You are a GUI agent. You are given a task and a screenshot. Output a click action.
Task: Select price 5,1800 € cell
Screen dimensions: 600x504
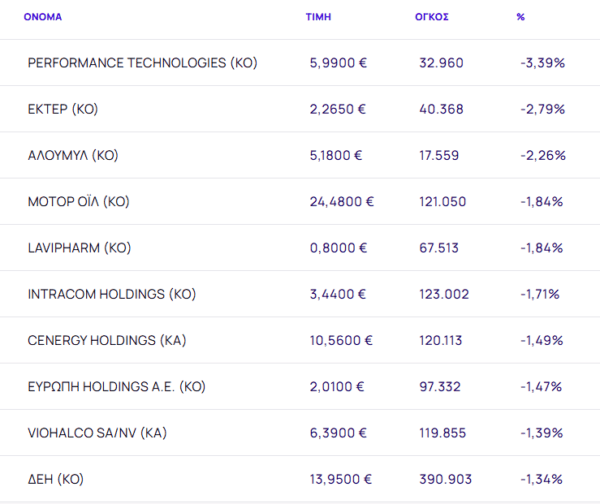coord(336,155)
